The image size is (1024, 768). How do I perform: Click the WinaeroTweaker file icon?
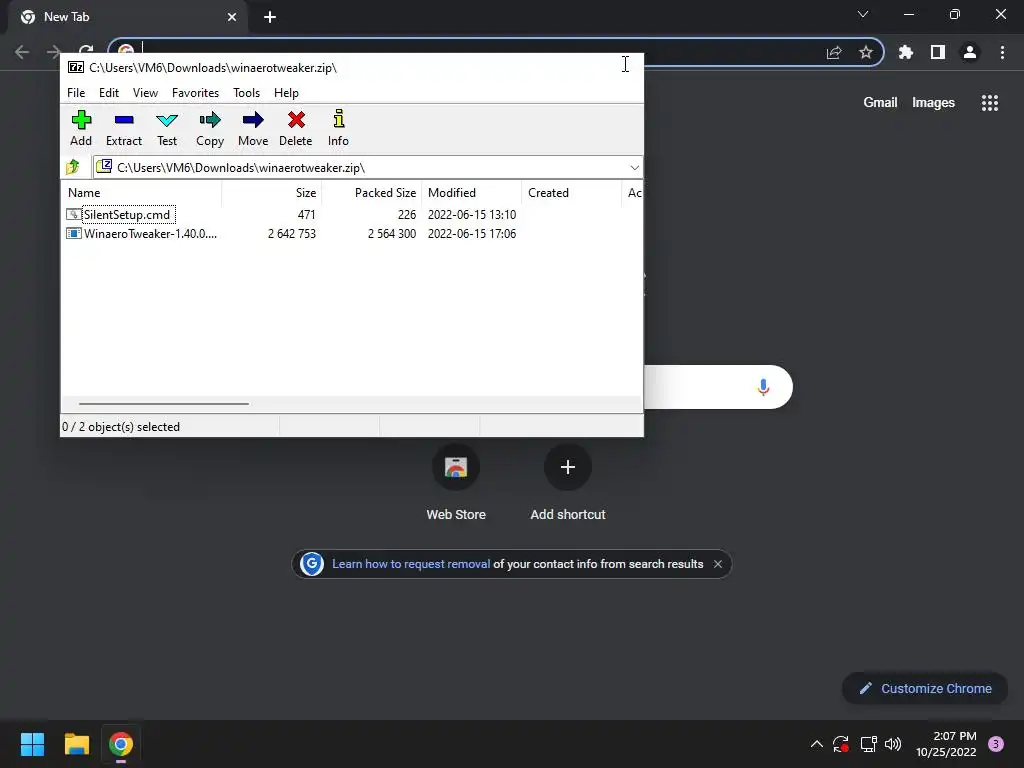click(74, 233)
